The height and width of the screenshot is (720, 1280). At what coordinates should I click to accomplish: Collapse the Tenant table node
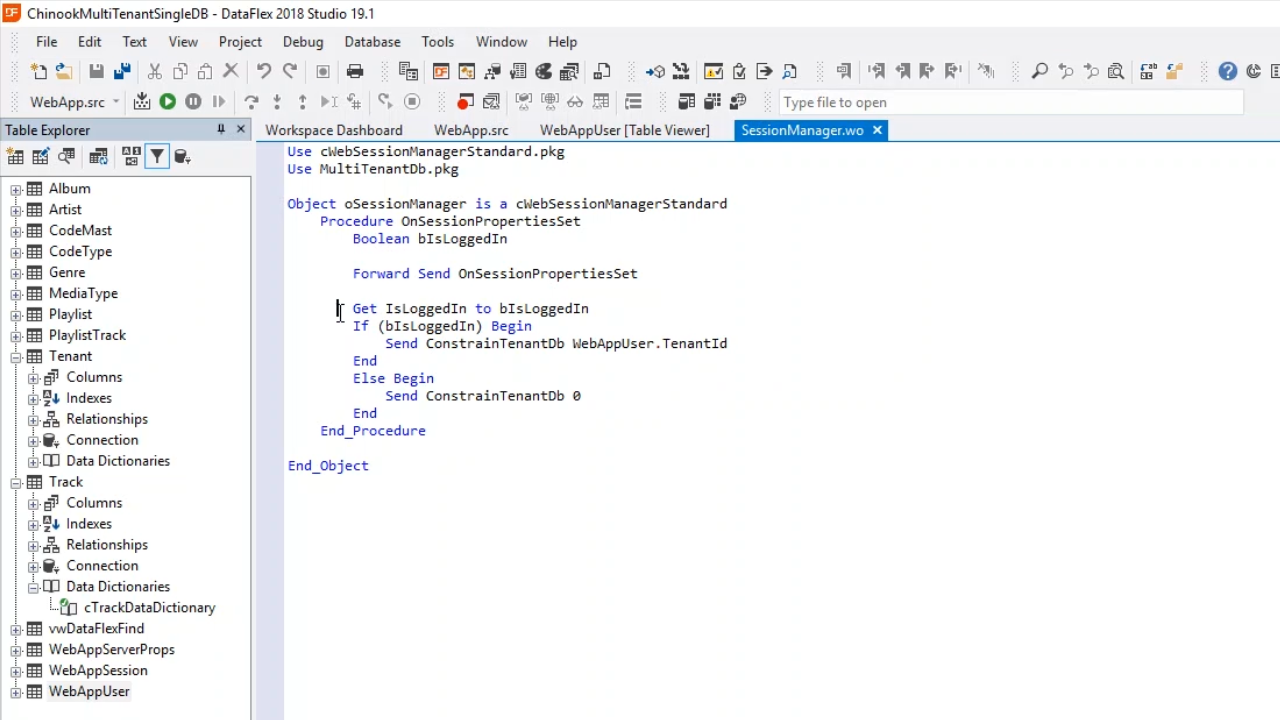[16, 357]
